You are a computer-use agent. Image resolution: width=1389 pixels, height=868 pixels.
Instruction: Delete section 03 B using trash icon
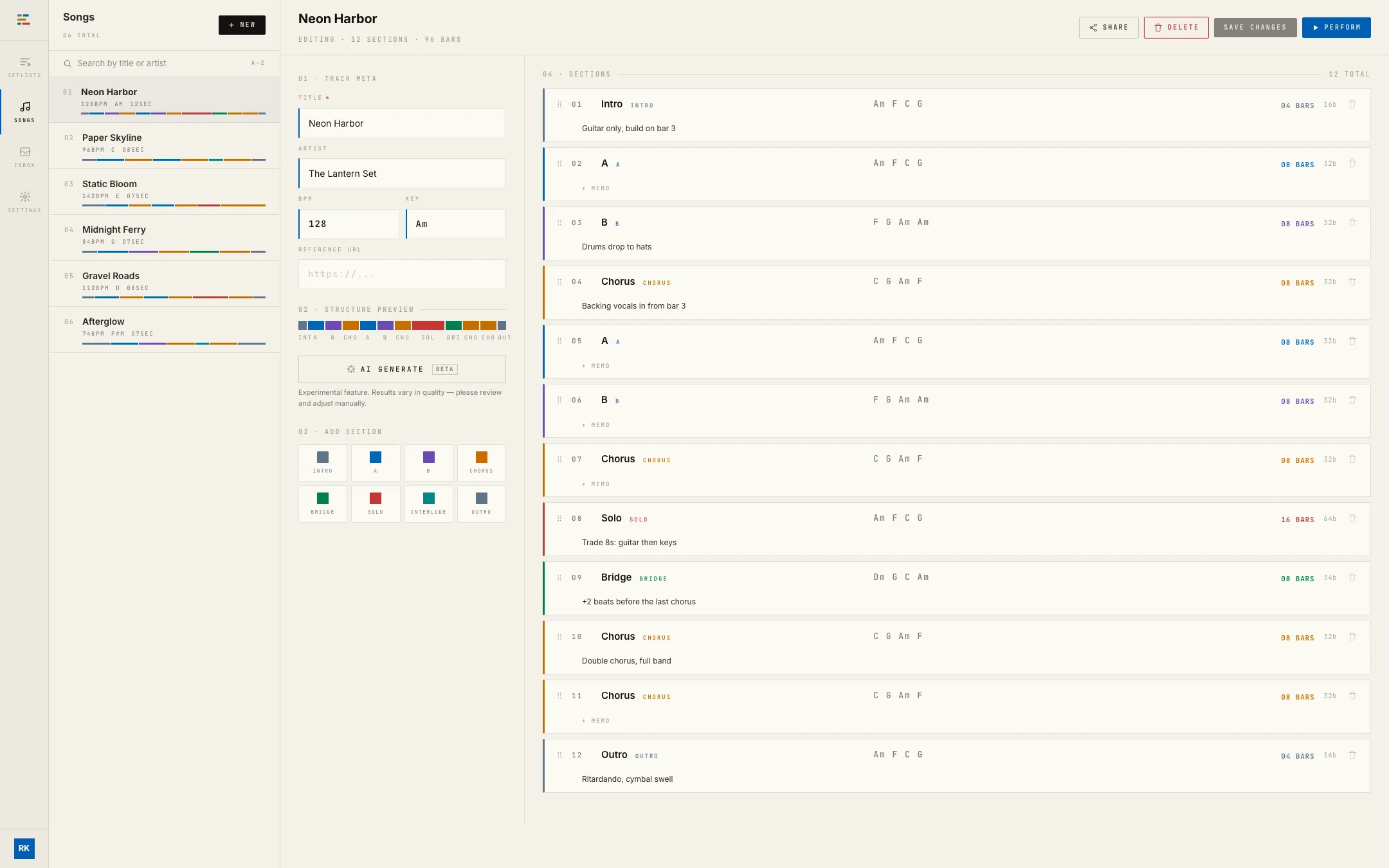pos(1352,222)
